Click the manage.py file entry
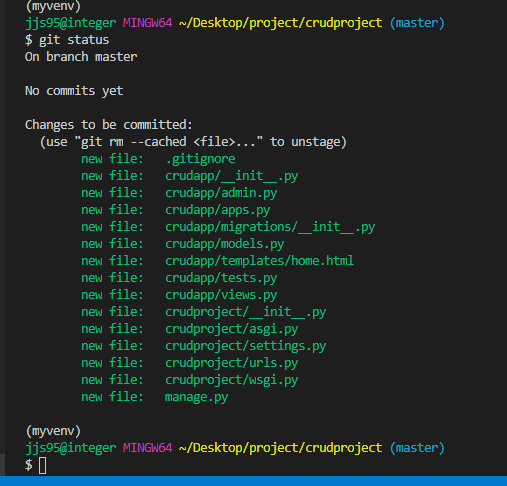 197,397
